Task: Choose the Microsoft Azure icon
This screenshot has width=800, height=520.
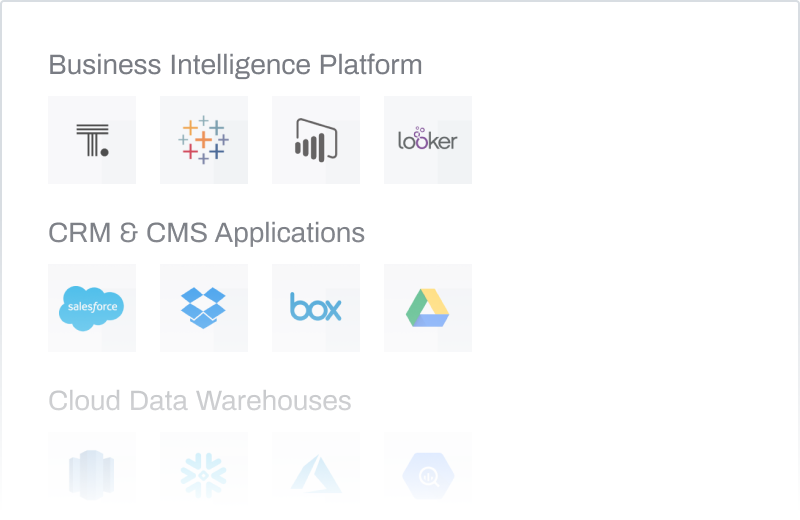Action: pos(316,472)
